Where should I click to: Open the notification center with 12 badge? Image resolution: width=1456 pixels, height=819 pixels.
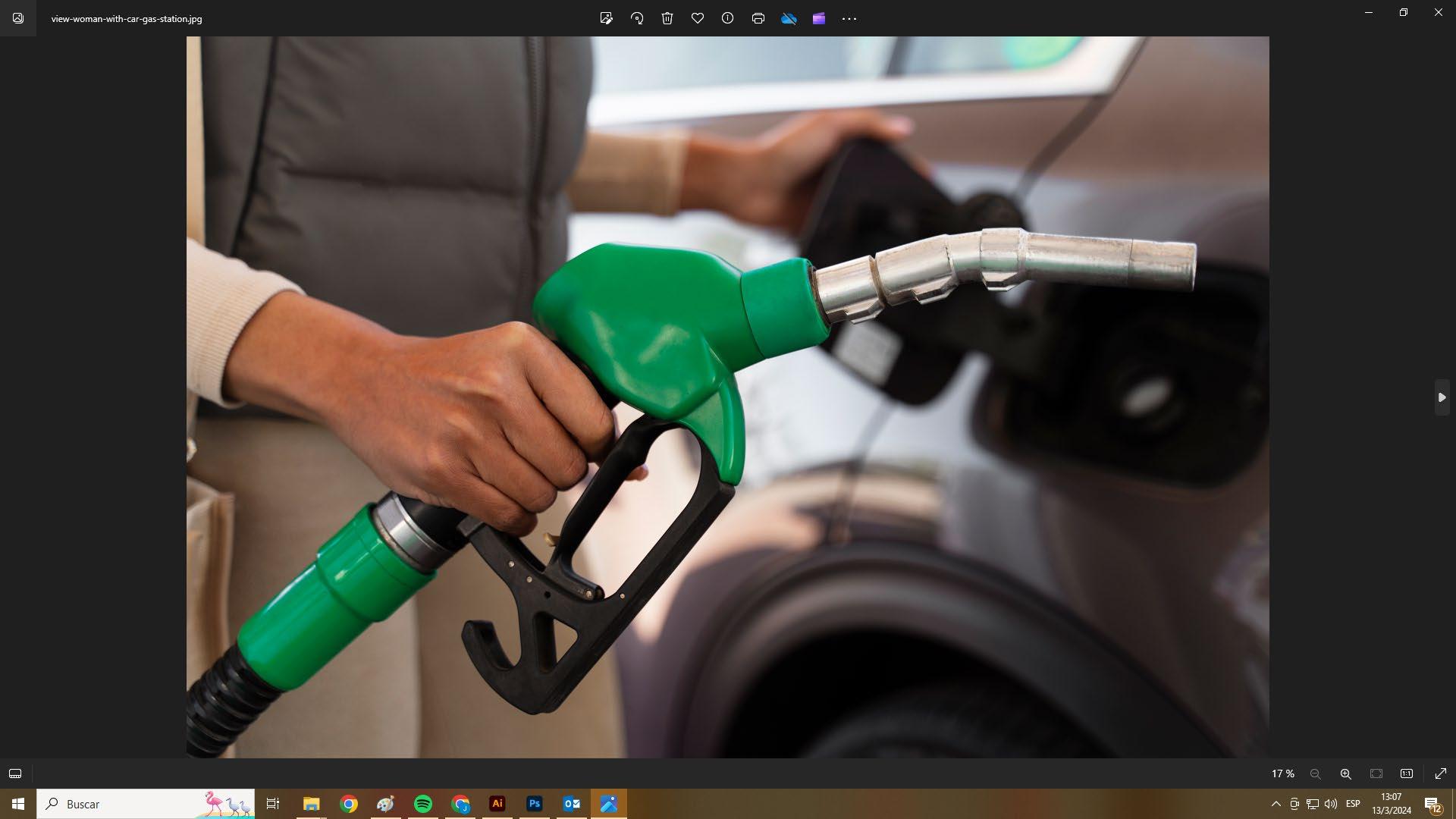click(x=1432, y=805)
